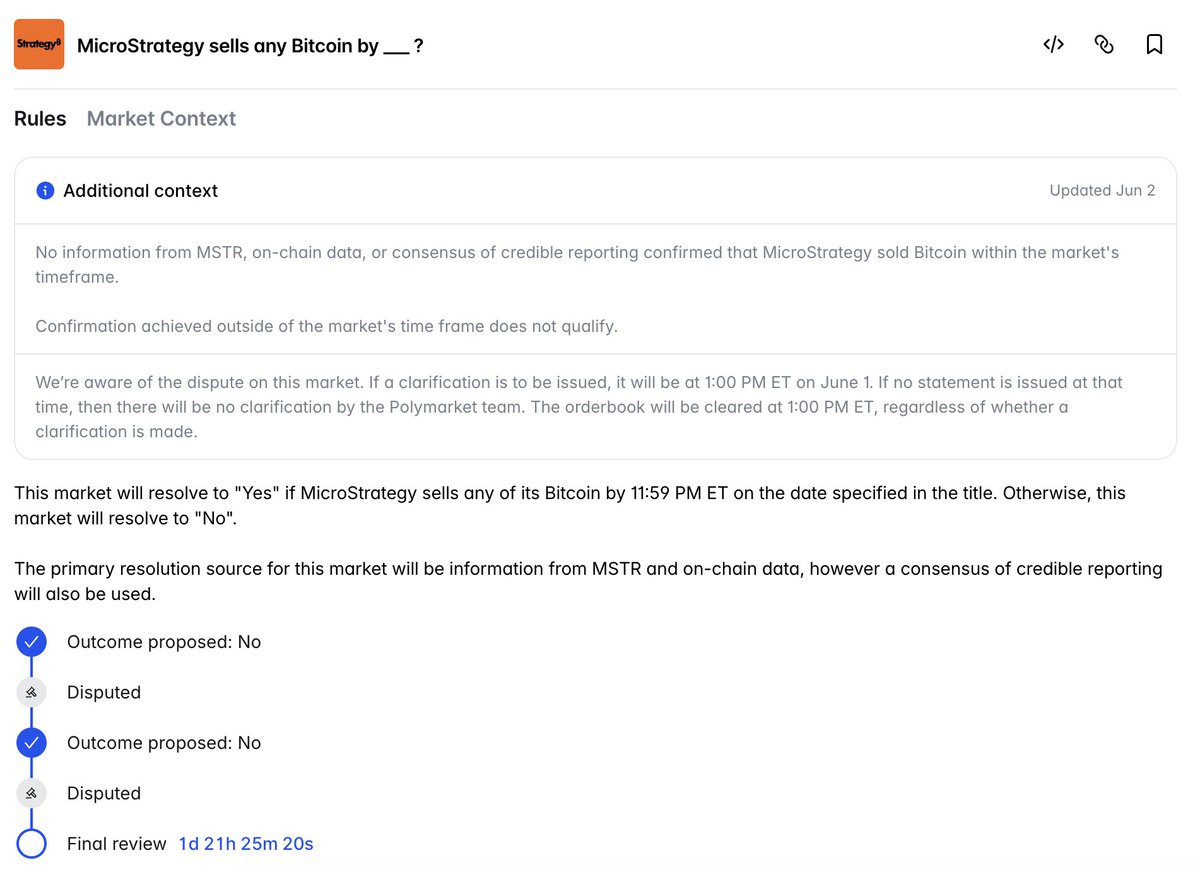1200x872 pixels.
Task: Click the market title heading
Action: pos(250,45)
